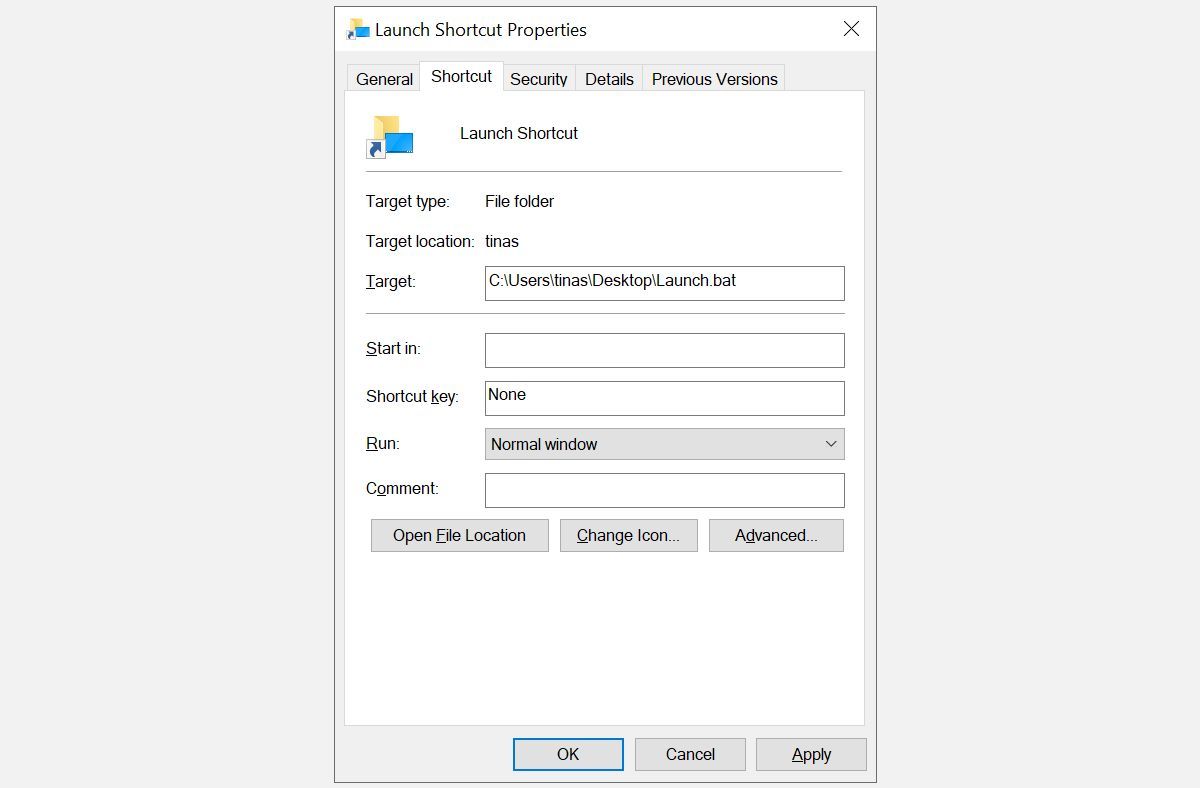Click Open File Location
This screenshot has height=788, width=1200.
(459, 535)
